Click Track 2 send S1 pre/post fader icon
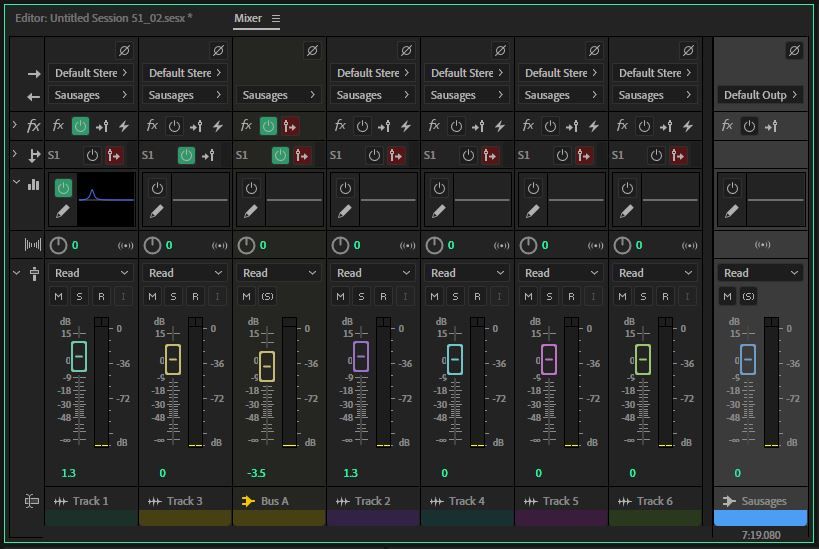The image size is (819, 549). click(396, 155)
